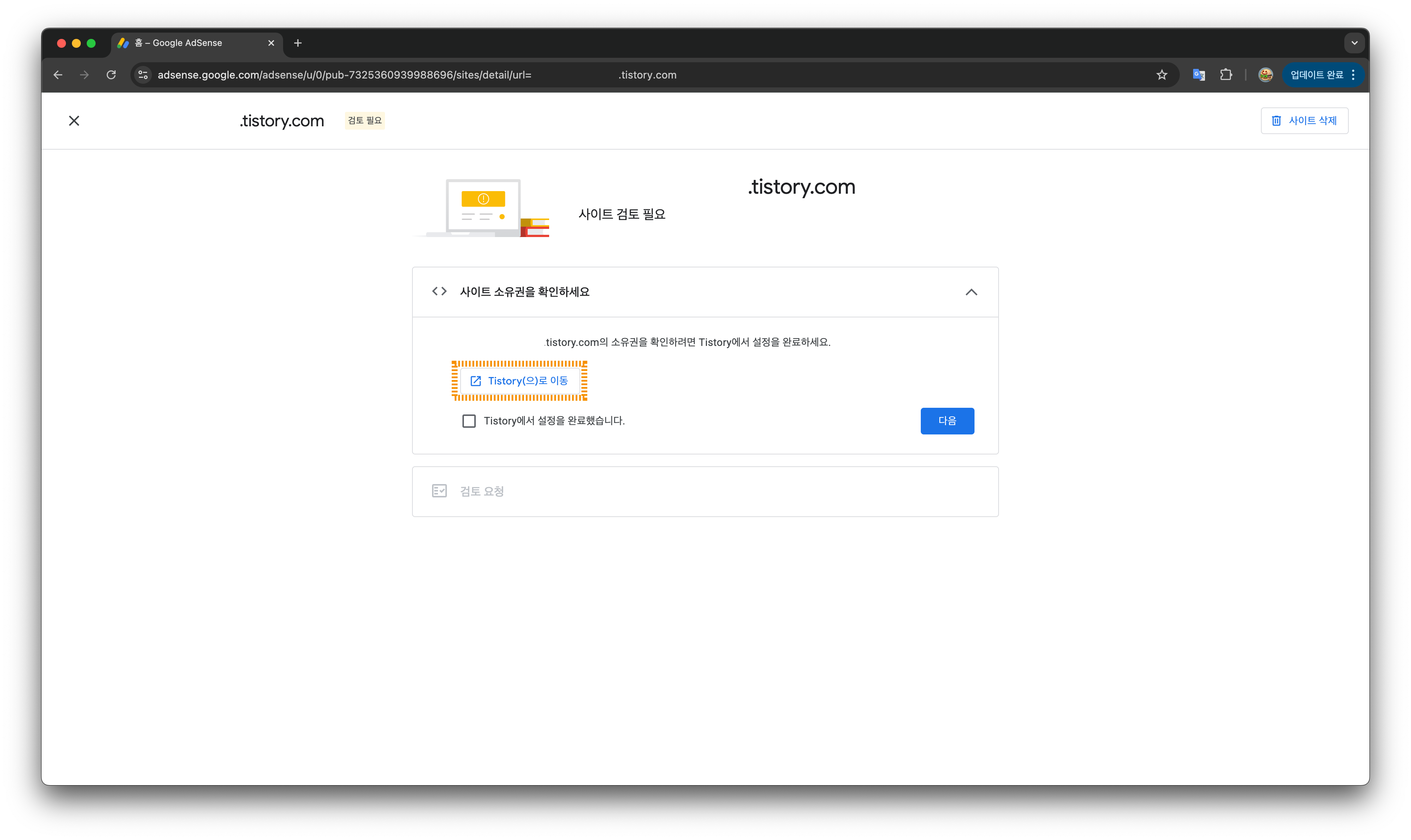
Task: Open the Extensions puzzle icon
Action: [1226, 75]
